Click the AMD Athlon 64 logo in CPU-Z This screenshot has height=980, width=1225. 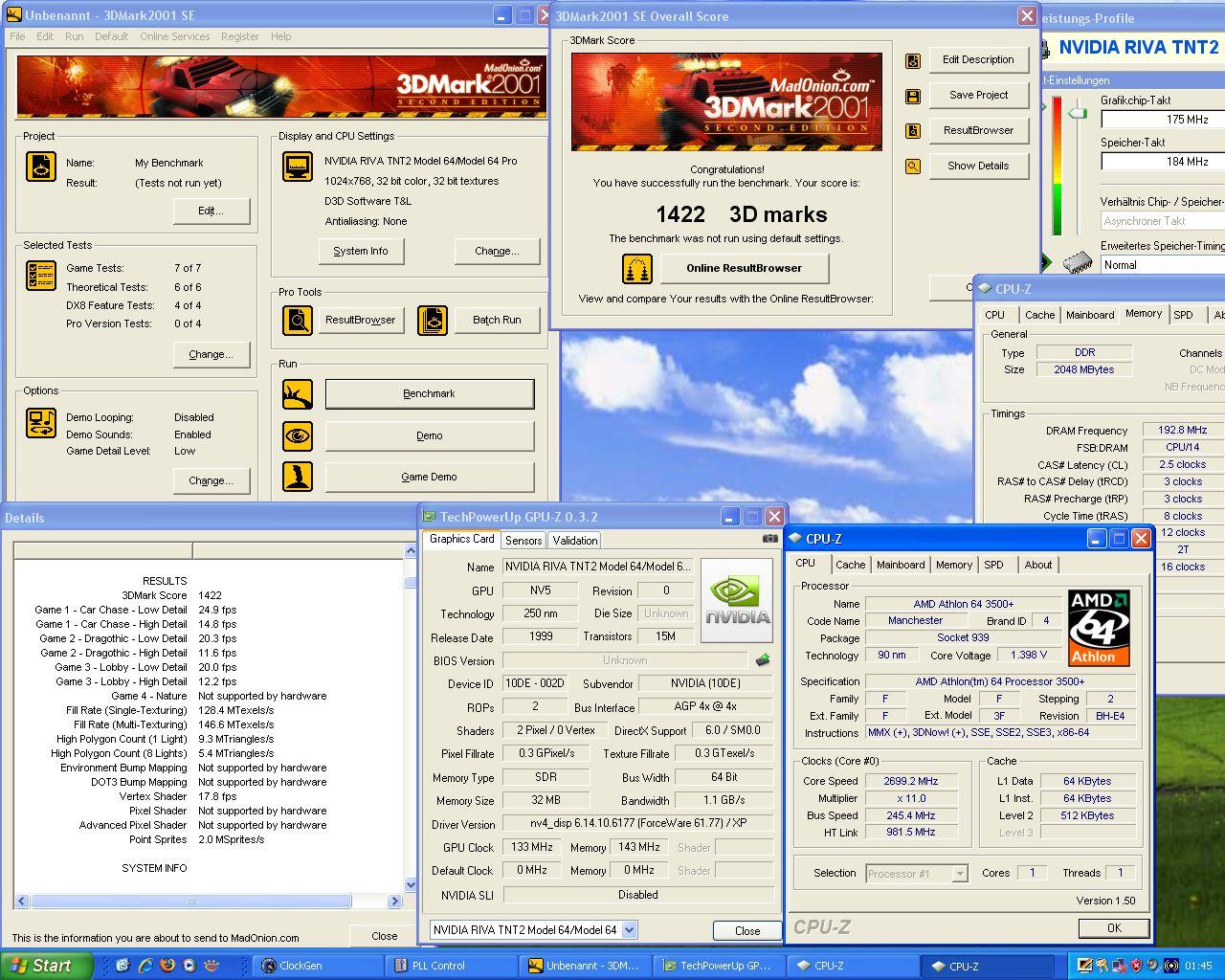pos(1099,628)
